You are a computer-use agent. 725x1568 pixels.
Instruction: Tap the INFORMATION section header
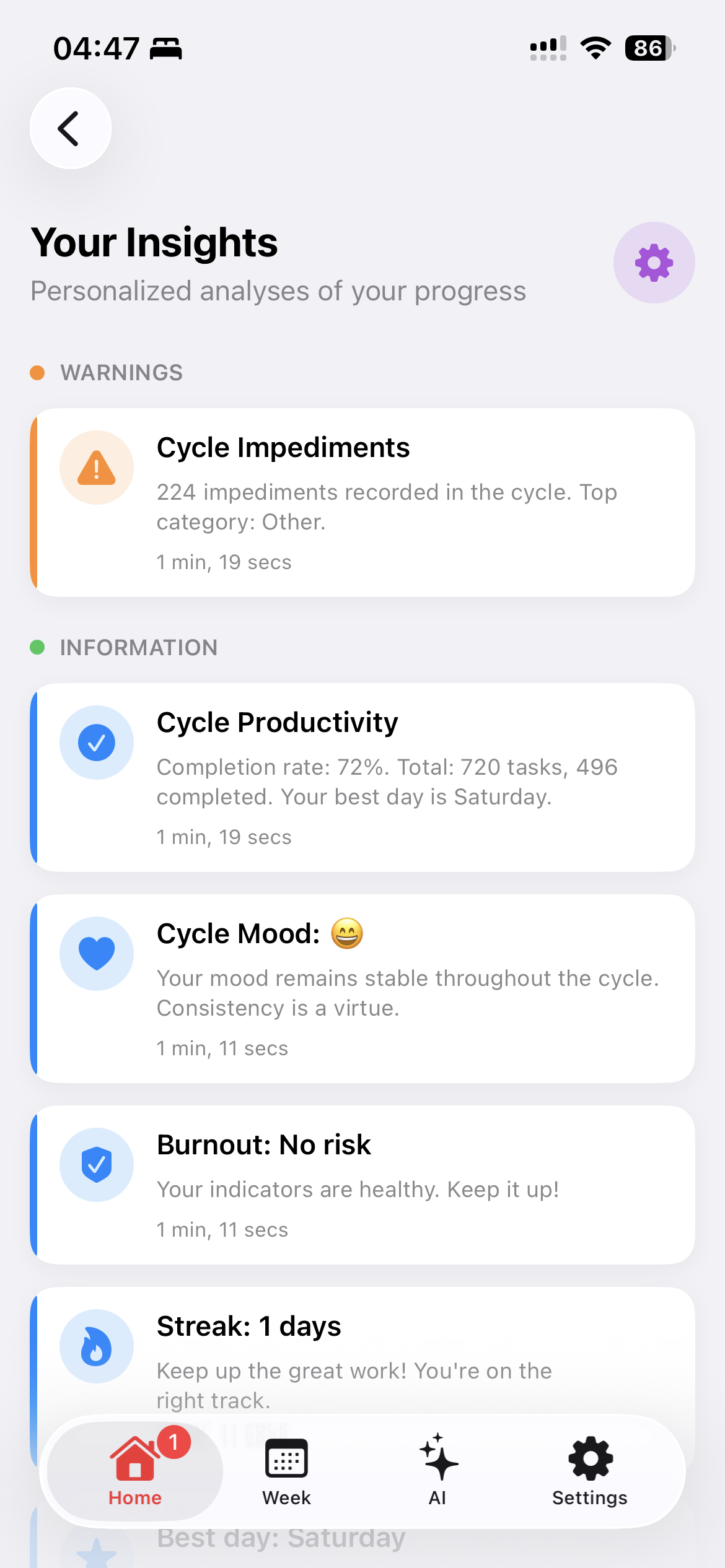coord(139,648)
